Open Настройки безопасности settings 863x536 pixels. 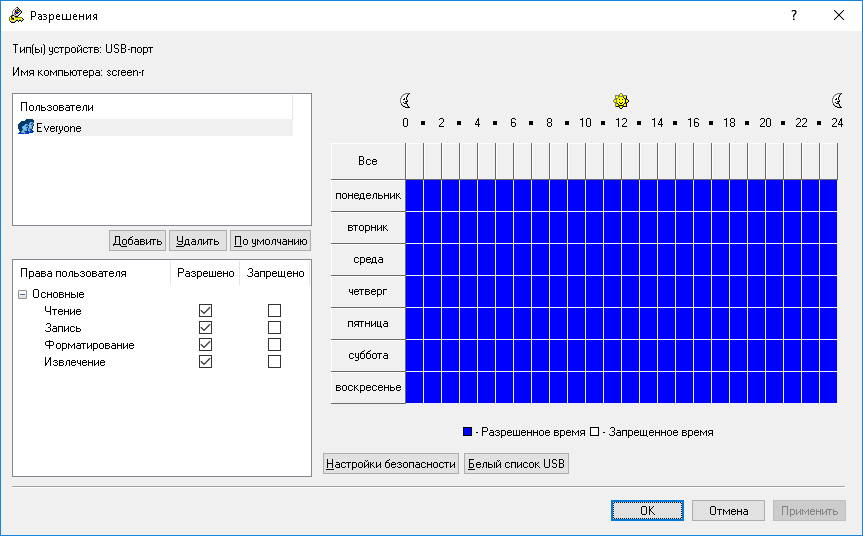[x=391, y=464]
